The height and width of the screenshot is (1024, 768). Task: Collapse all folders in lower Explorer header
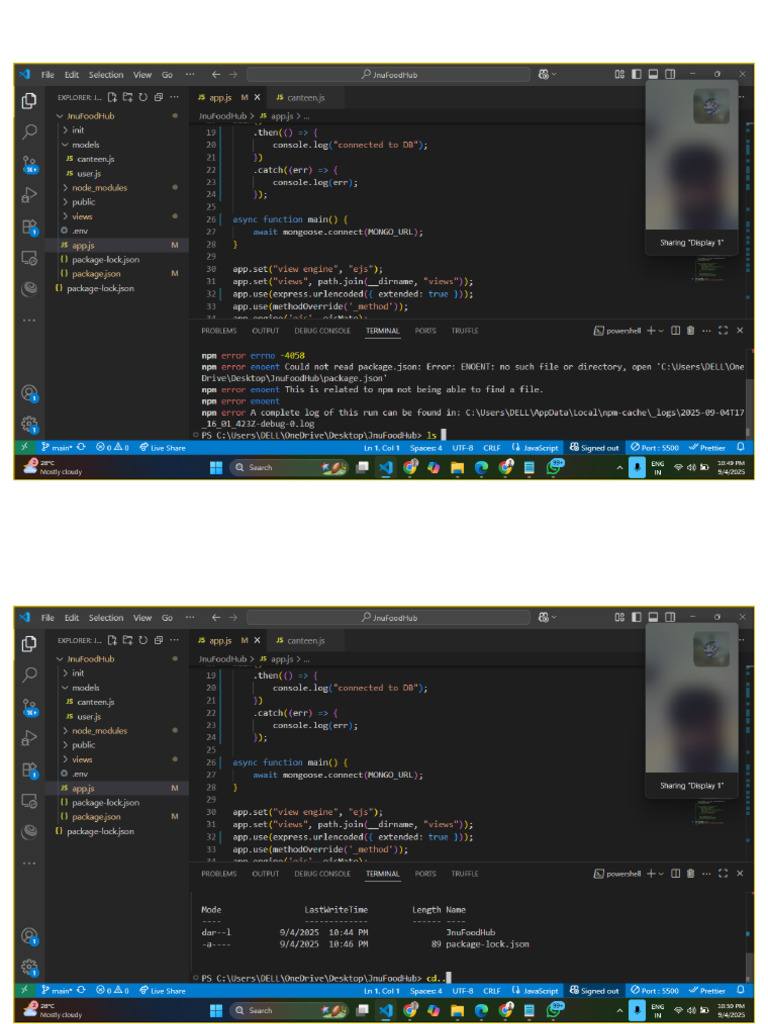tap(158, 640)
